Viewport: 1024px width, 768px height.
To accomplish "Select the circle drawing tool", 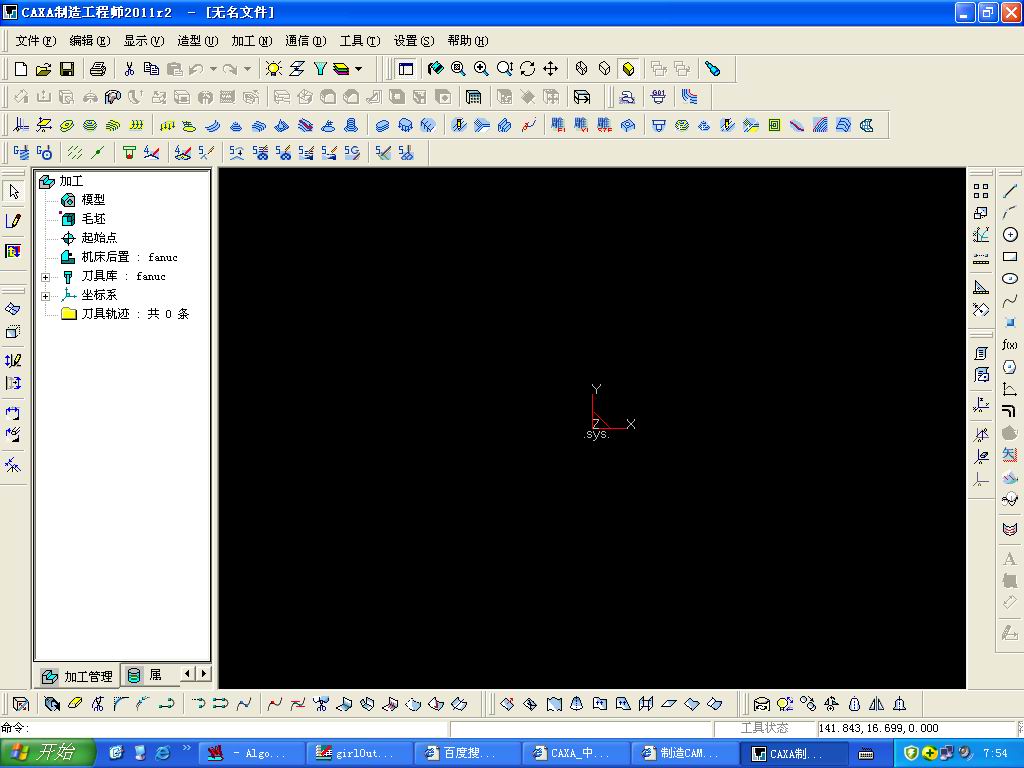I will 1009,235.
